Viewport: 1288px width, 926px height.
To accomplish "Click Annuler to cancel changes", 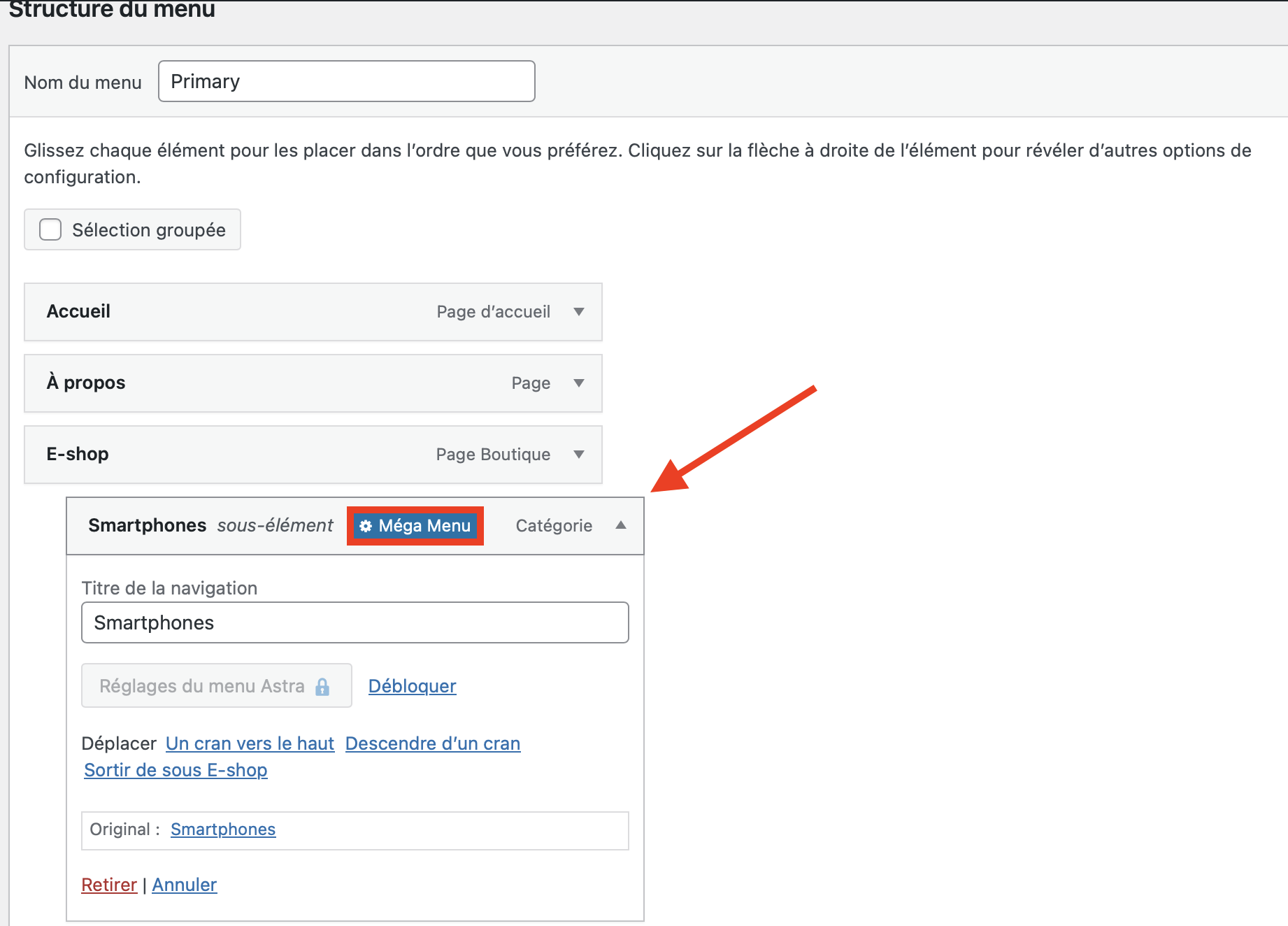I will click(x=185, y=885).
